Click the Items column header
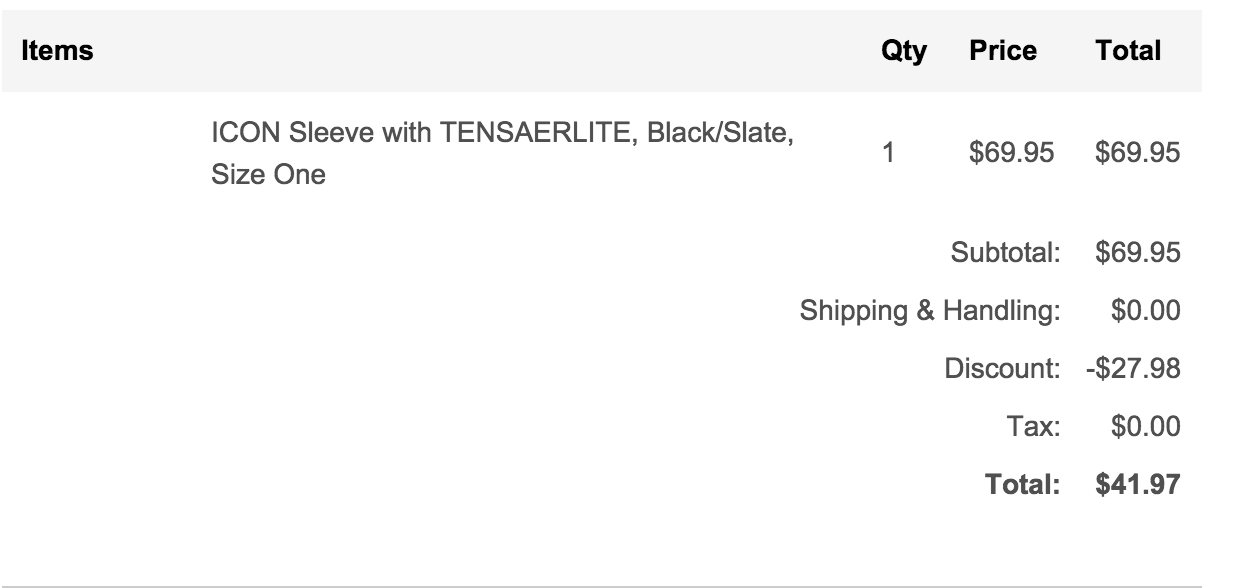1244x588 pixels. click(57, 51)
